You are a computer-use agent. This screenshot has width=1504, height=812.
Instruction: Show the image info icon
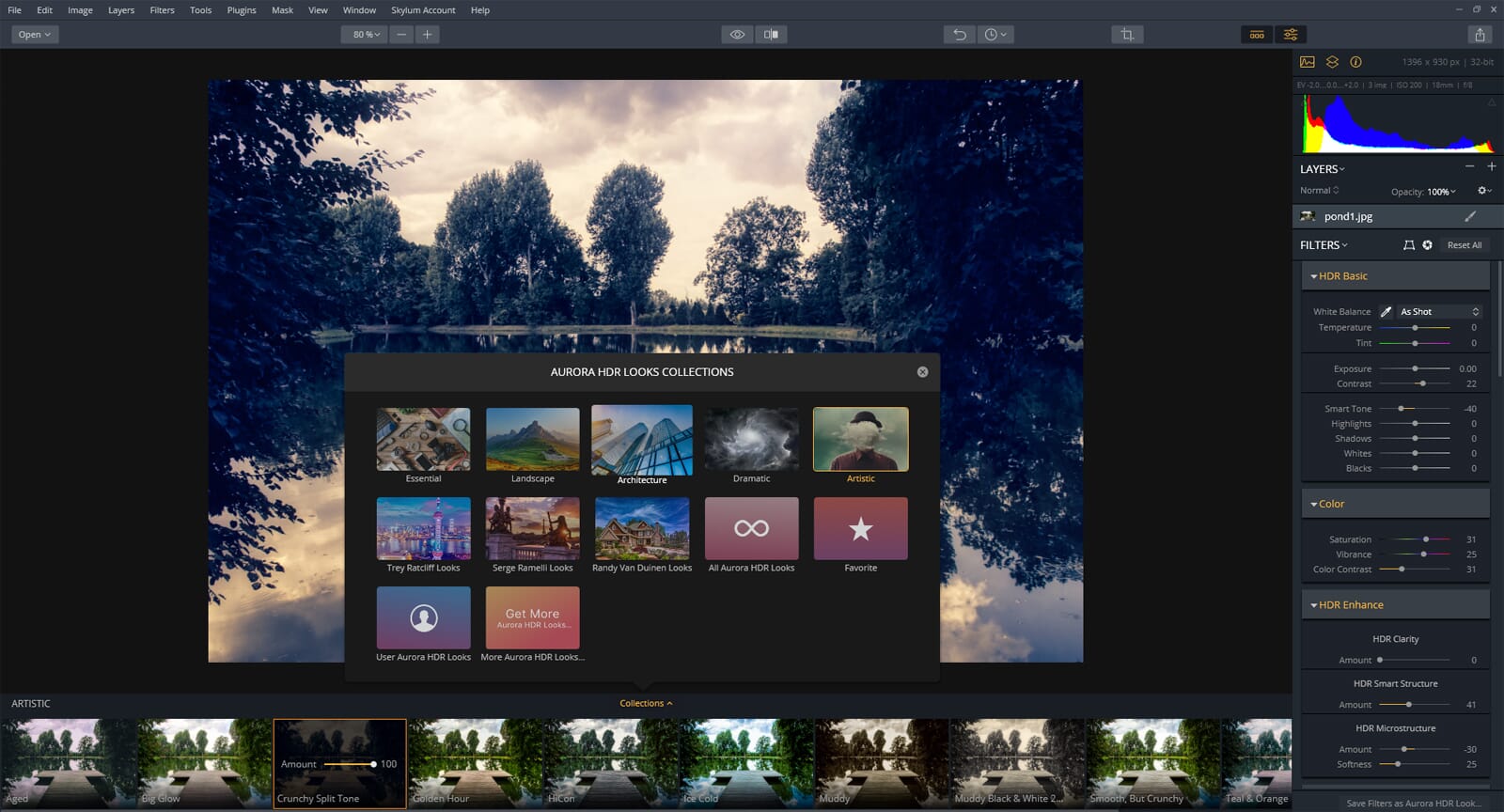click(x=1355, y=62)
